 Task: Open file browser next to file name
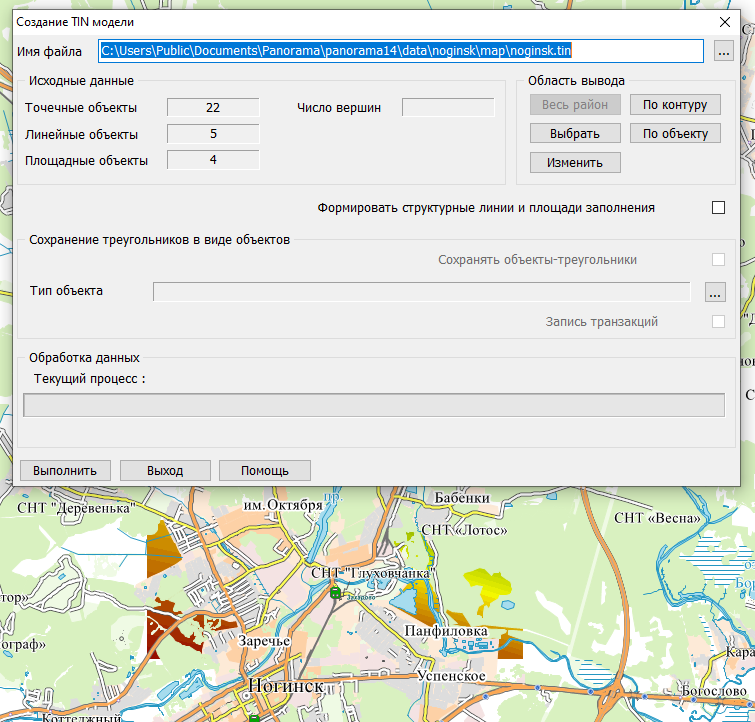point(724,52)
